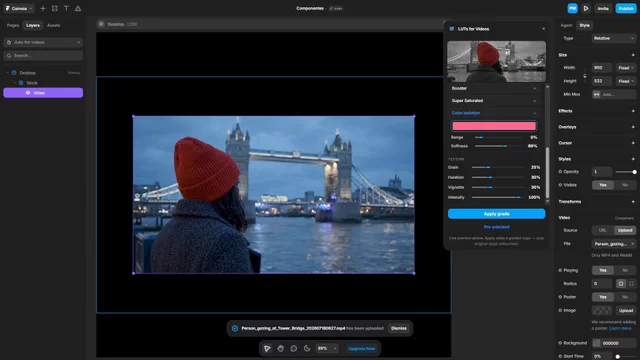Click the aspect ratio lock icon between Width and Height
Viewport: 640px width, 360px height.
point(584,75)
